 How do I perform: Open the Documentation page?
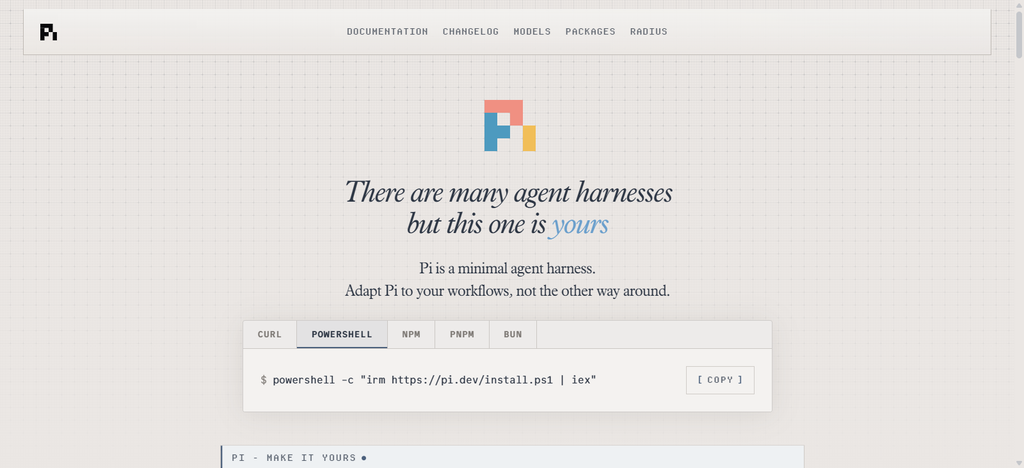[387, 31]
